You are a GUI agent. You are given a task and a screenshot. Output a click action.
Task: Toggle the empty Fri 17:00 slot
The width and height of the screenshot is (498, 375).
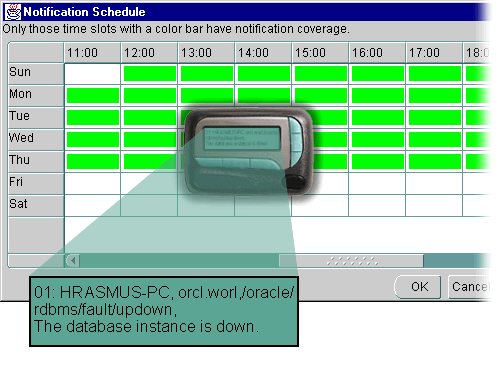coord(434,184)
